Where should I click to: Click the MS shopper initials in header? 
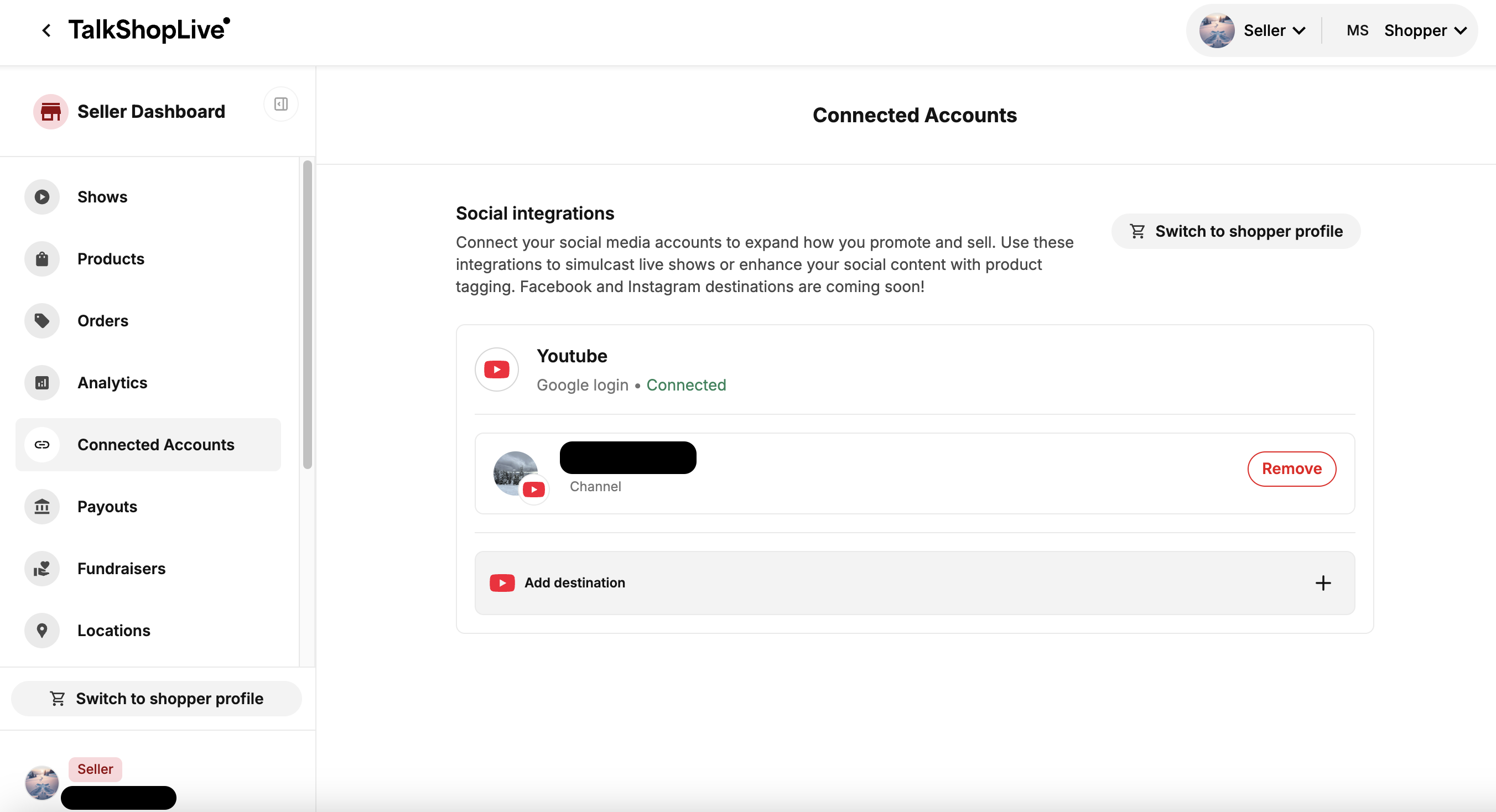pos(1357,30)
